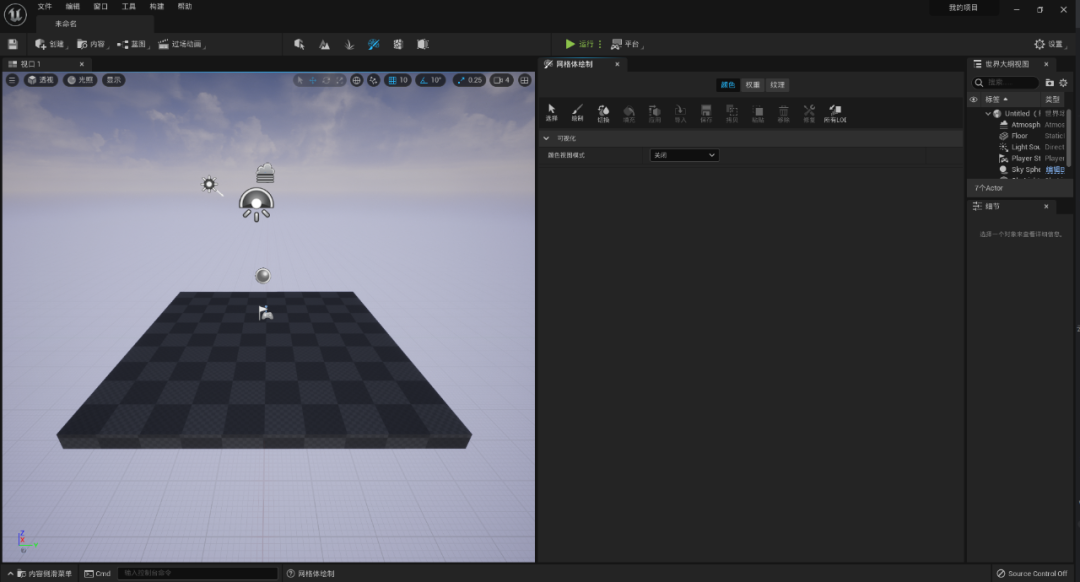Switch to the 纹理 (Textures) tab
The image size is (1080, 582).
(778, 85)
